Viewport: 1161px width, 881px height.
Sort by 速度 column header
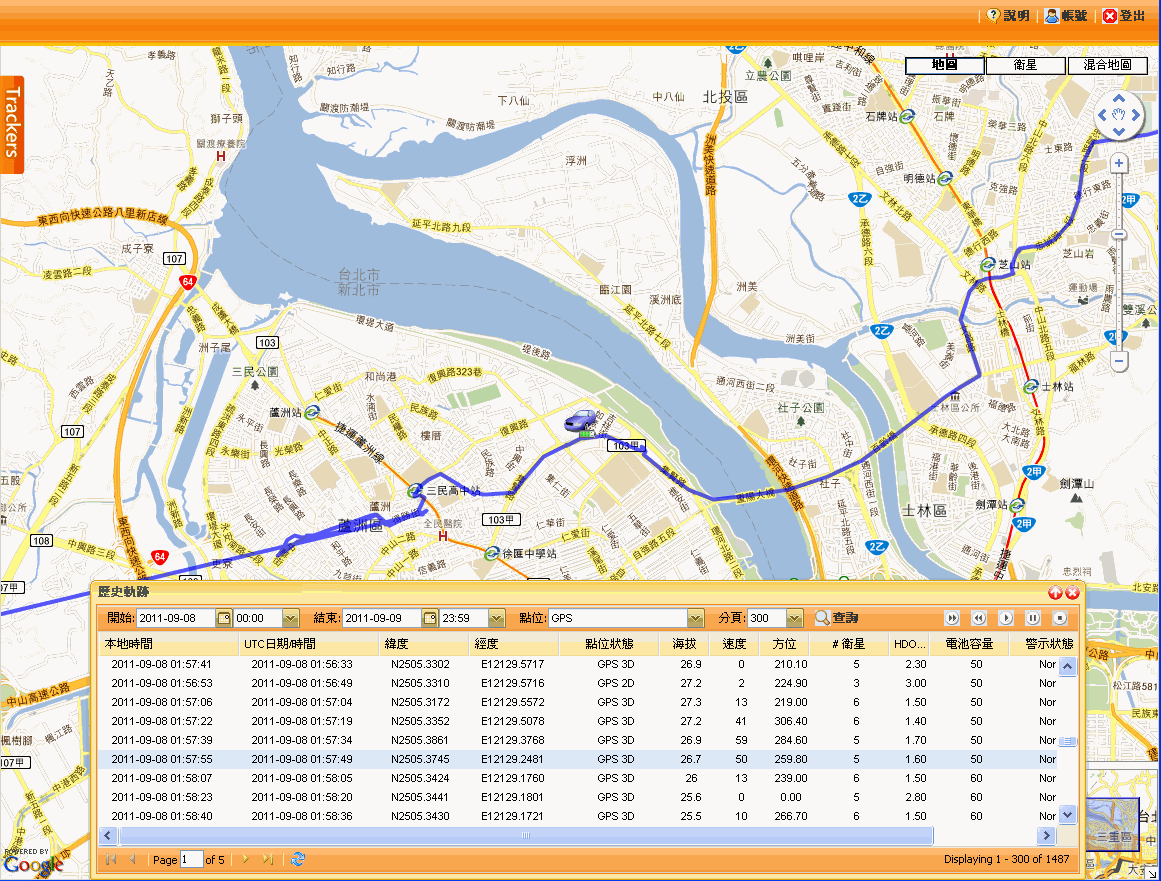pyautogui.click(x=734, y=644)
